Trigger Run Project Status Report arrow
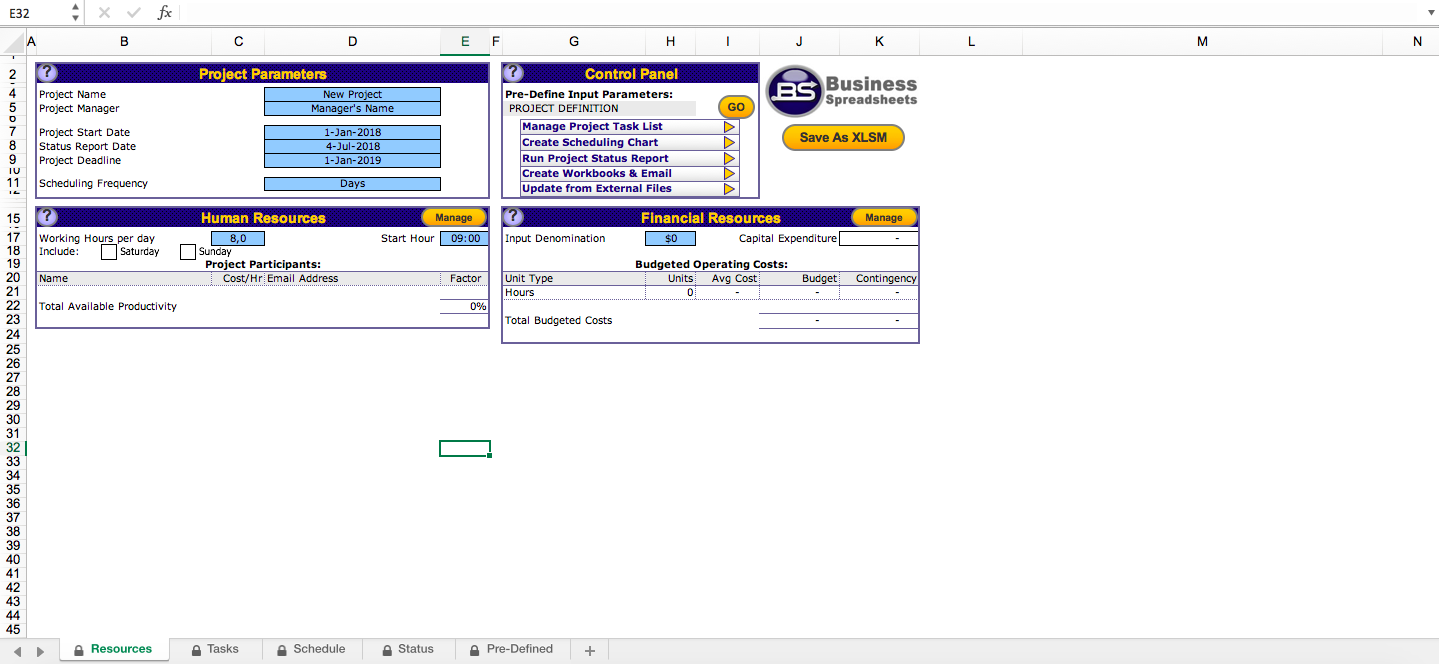 click(x=729, y=157)
